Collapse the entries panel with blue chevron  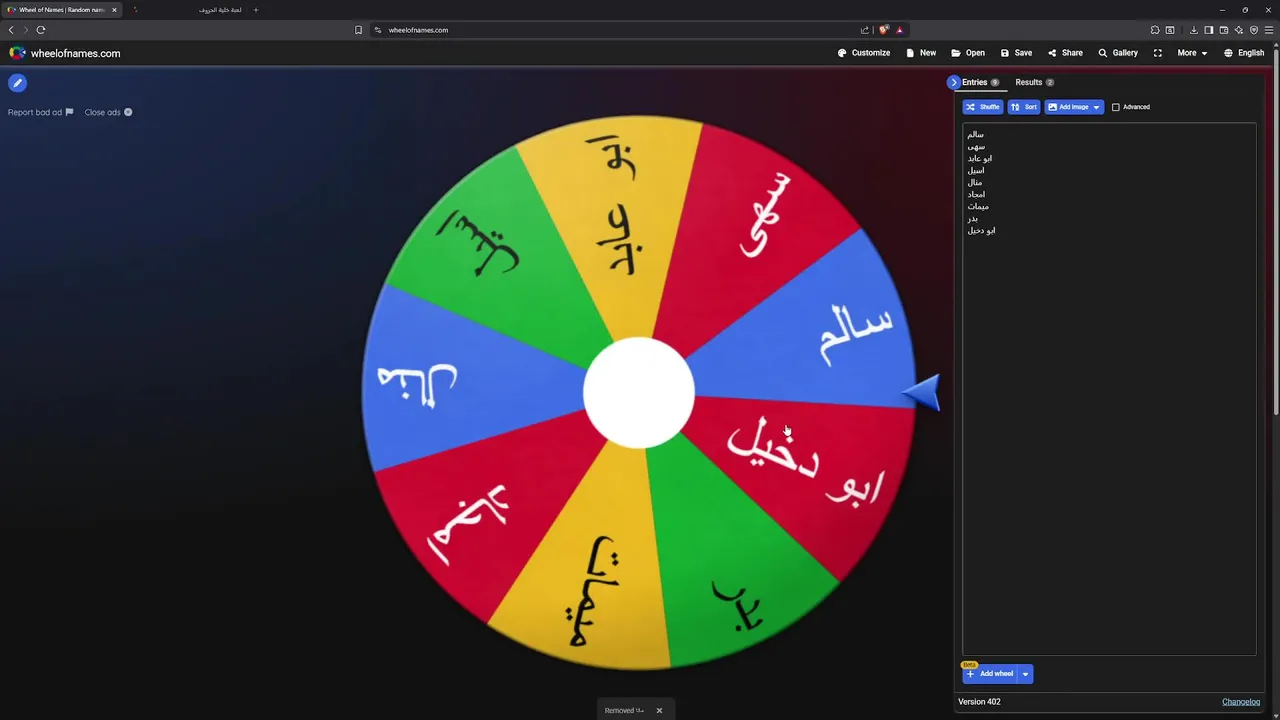click(954, 82)
